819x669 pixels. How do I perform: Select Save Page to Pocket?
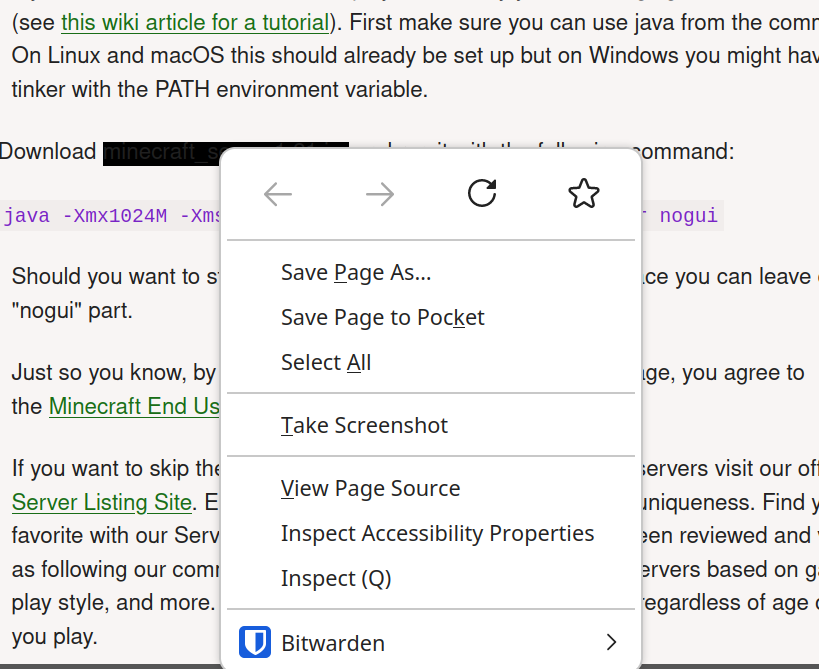(382, 317)
